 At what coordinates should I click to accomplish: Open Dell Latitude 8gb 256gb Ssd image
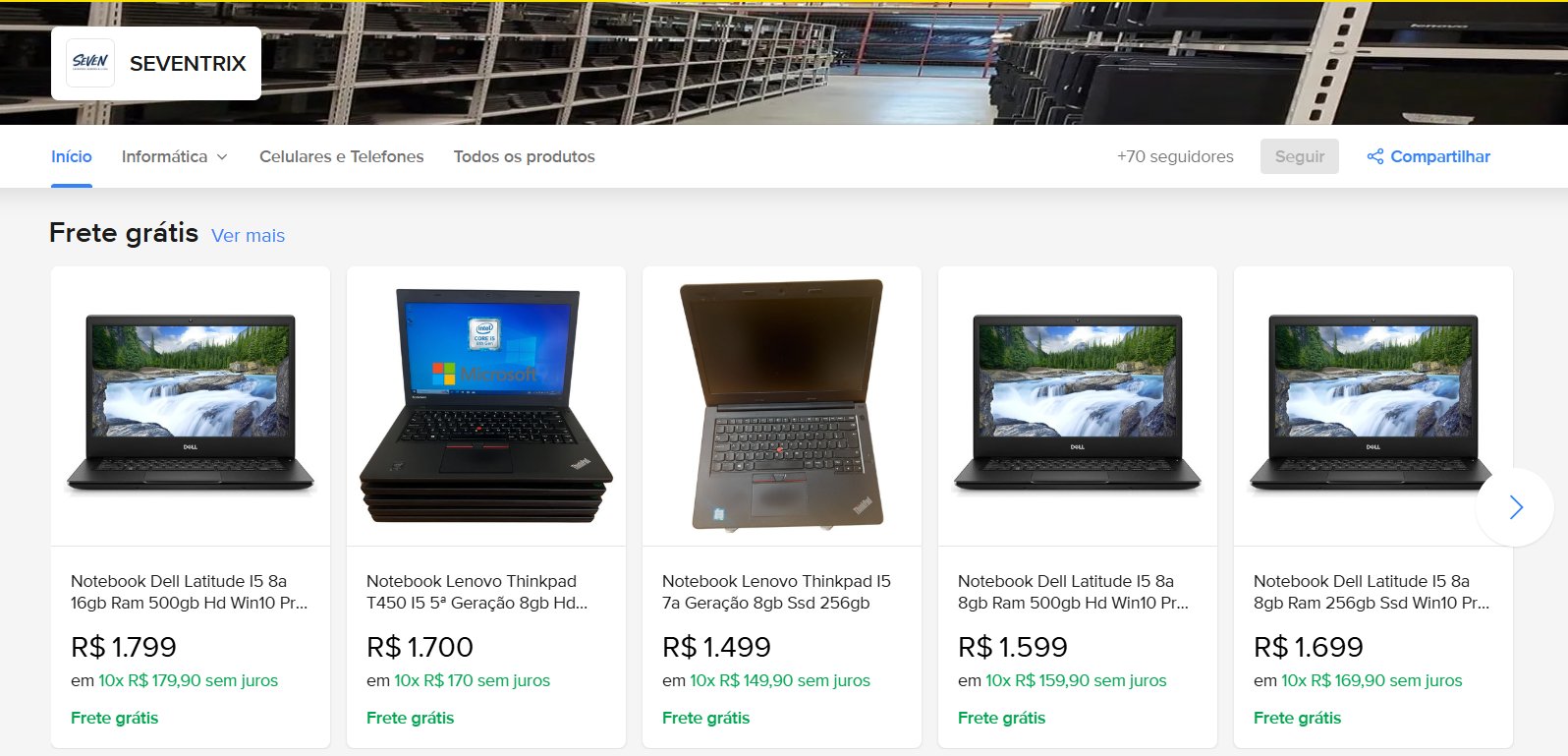[x=1373, y=406]
